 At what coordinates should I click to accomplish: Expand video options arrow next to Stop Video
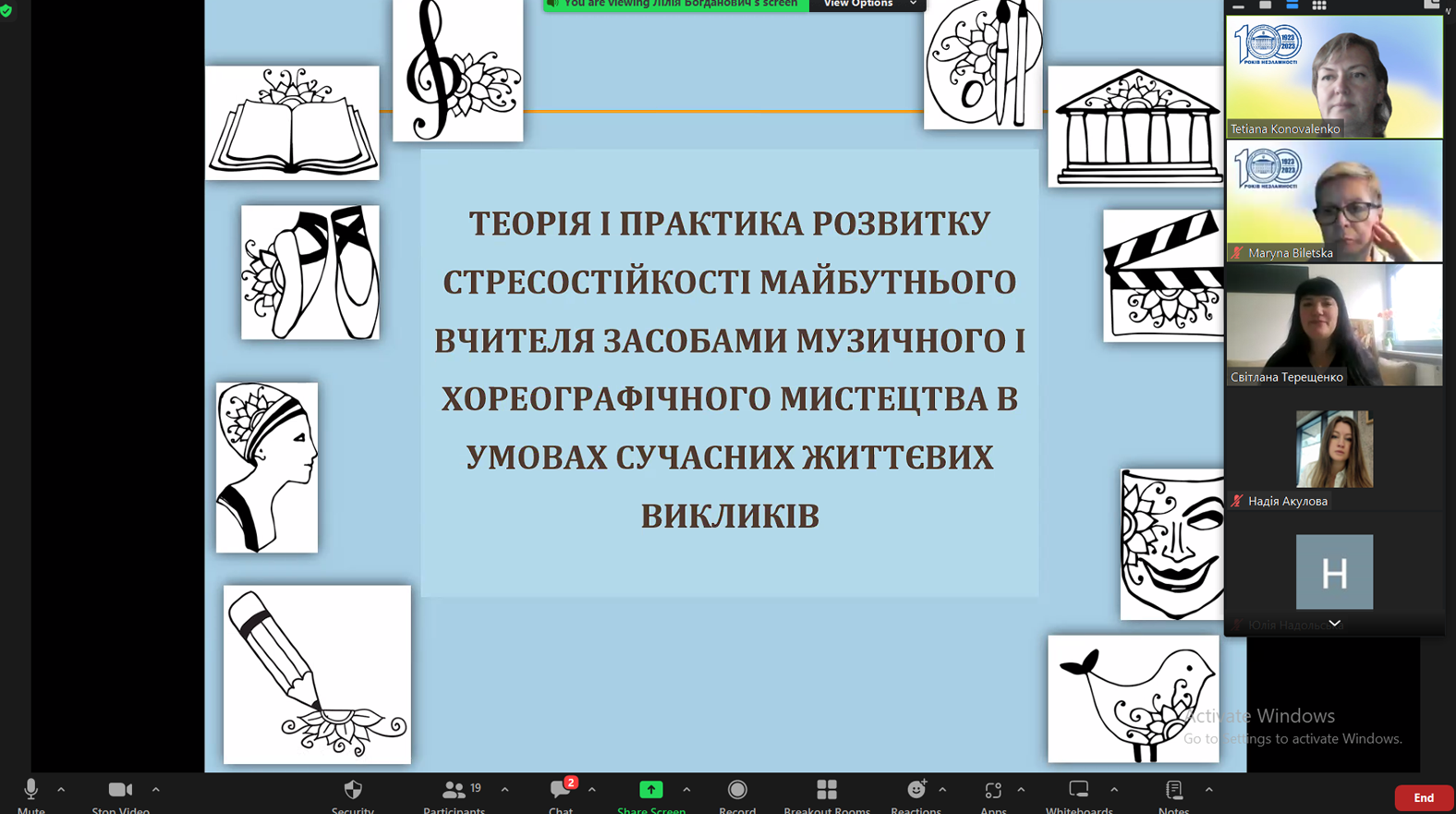(156, 790)
